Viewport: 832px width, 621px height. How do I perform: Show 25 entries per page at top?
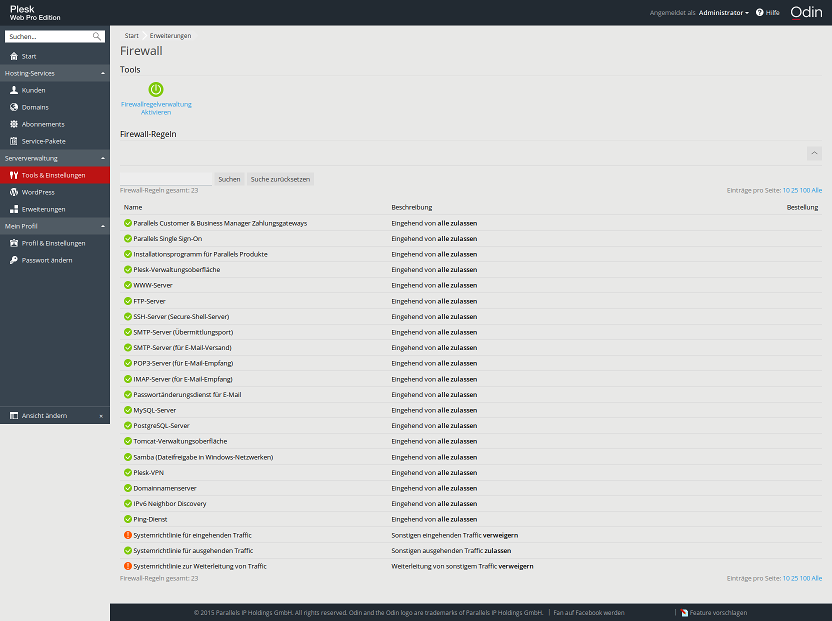(794, 190)
